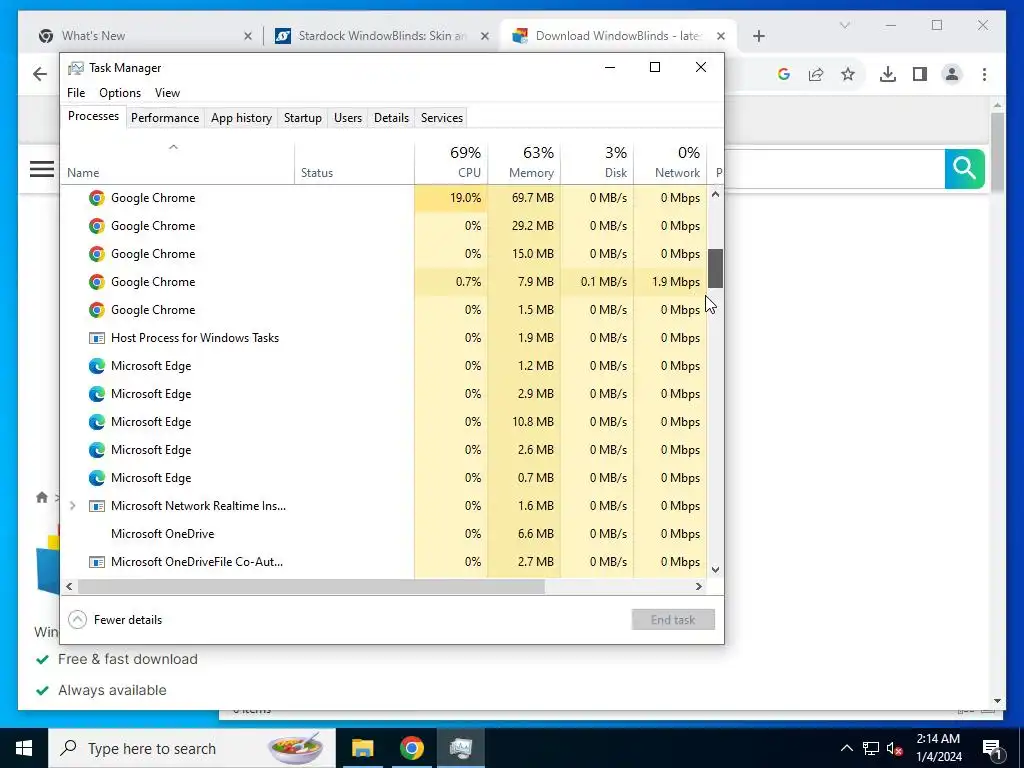Sort processes by Memory column header

click(x=524, y=163)
